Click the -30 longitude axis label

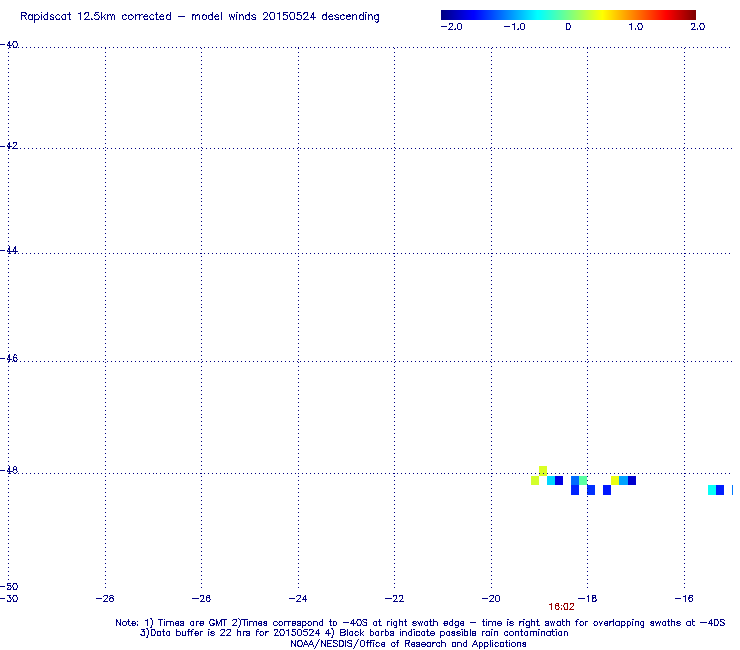tap(9, 599)
